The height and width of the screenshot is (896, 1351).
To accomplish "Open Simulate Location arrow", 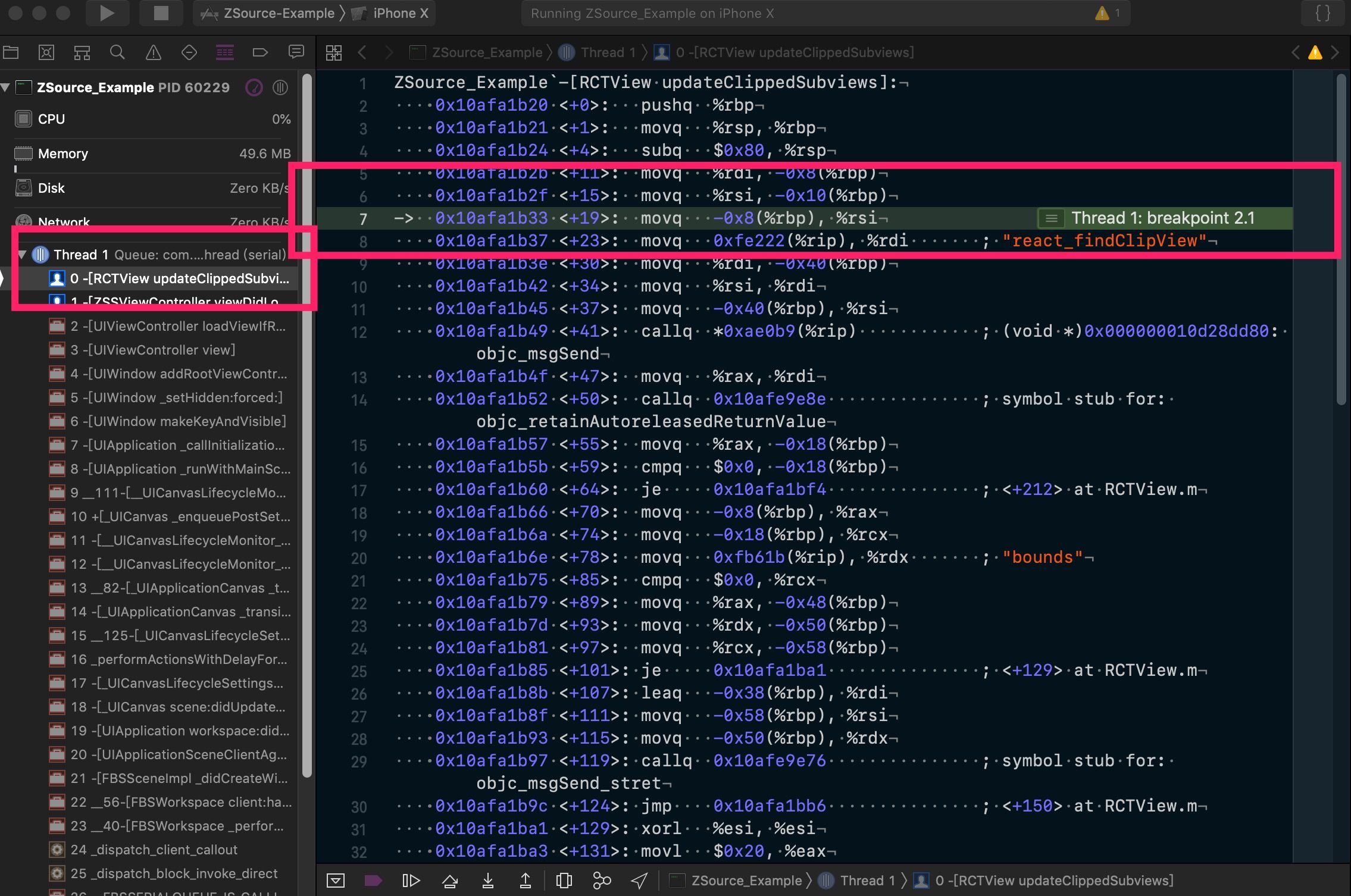I will (639, 881).
